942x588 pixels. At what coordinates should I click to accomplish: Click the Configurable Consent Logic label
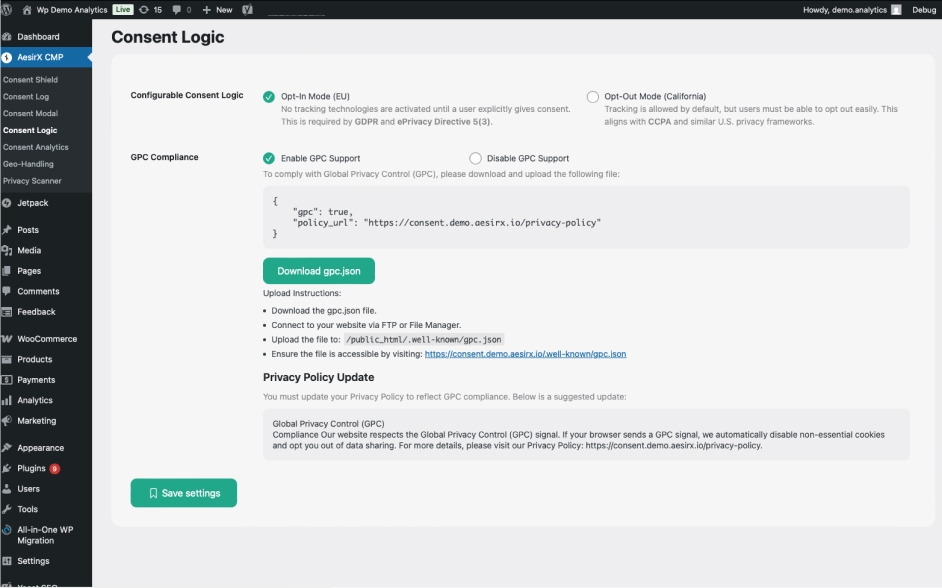pos(187,95)
